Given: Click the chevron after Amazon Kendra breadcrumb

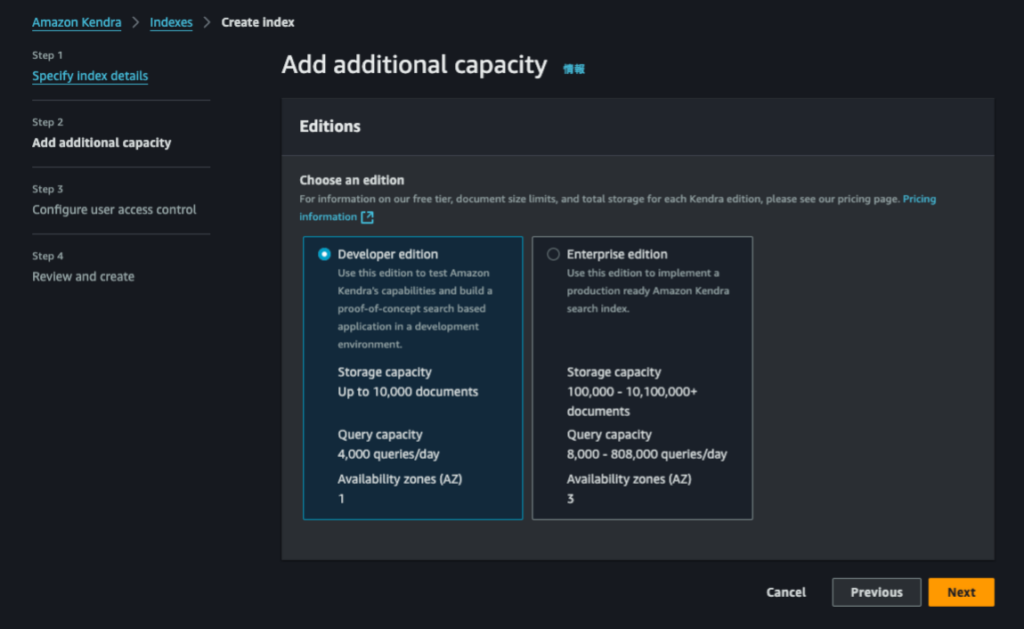Looking at the screenshot, I should tap(136, 22).
